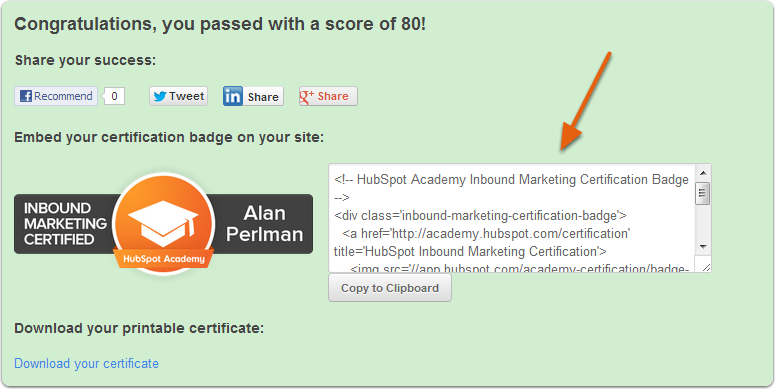Click the Twitter bird icon
This screenshot has width=775, height=389.
coord(160,96)
